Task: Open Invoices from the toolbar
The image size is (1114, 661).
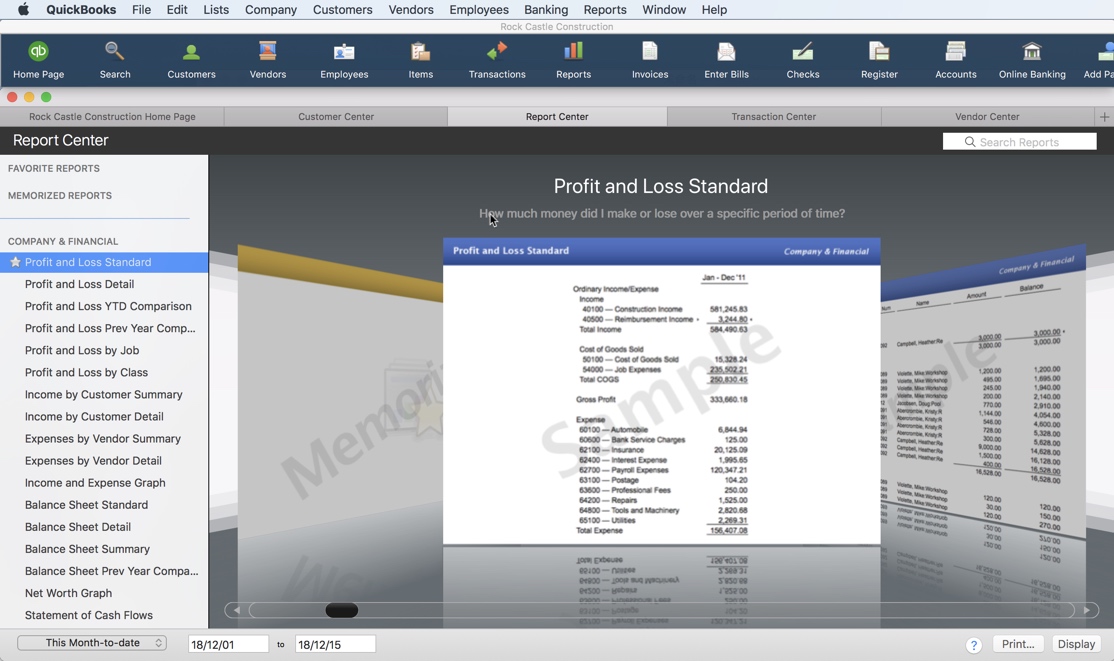Action: click(649, 58)
